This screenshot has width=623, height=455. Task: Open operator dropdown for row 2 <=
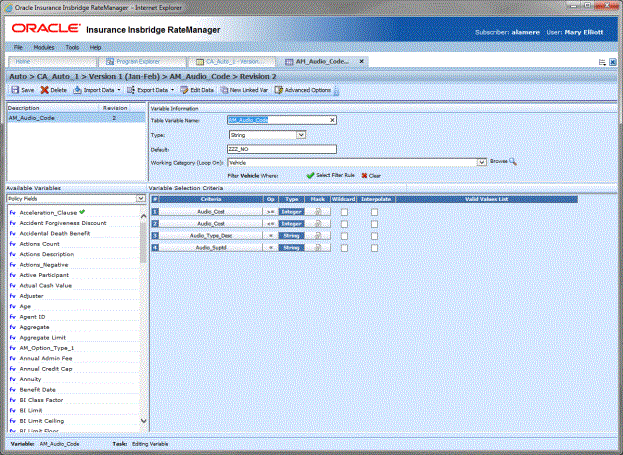271,224
